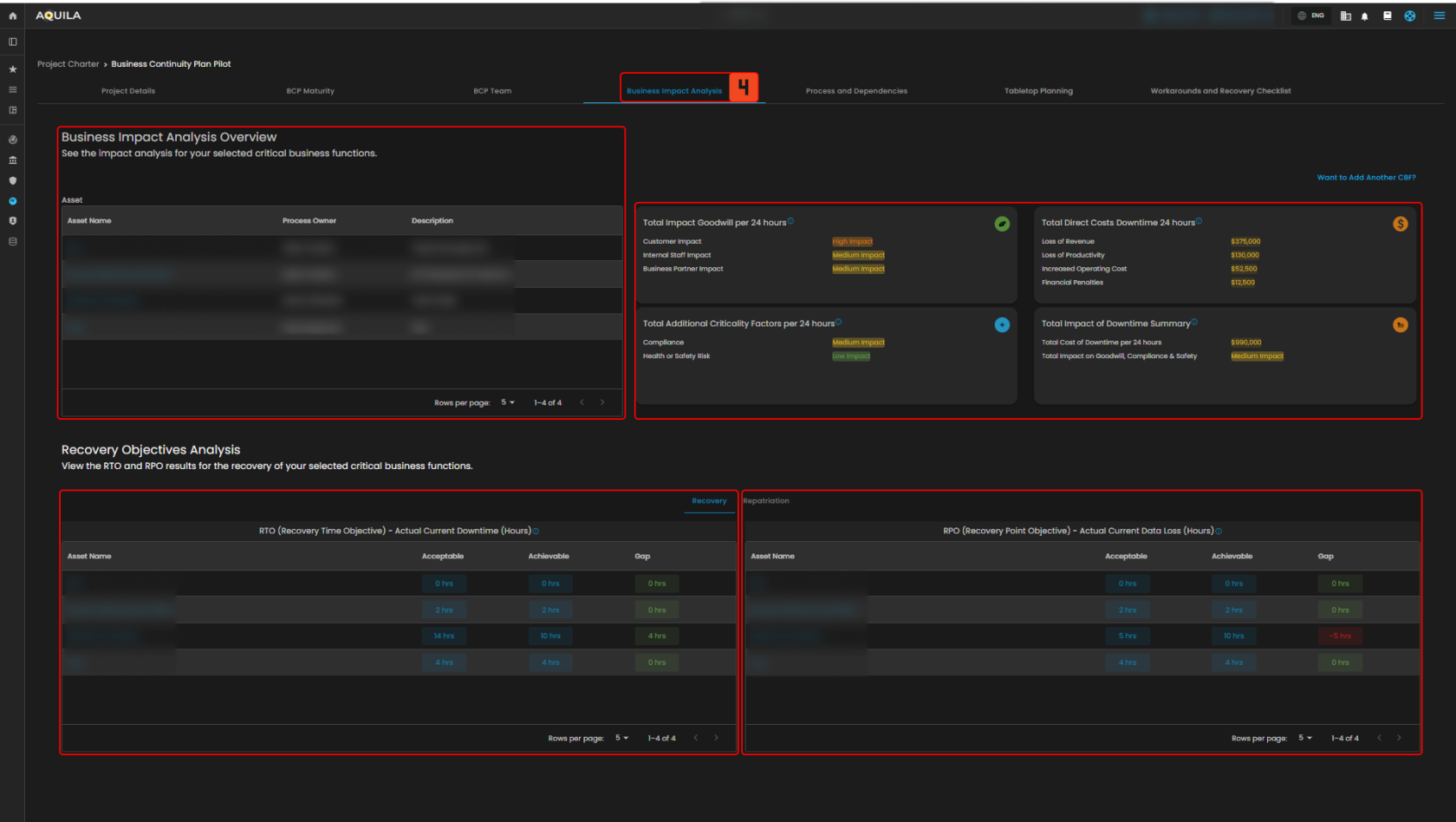
Task: Open the database icon in left sidebar
Action: click(12, 242)
